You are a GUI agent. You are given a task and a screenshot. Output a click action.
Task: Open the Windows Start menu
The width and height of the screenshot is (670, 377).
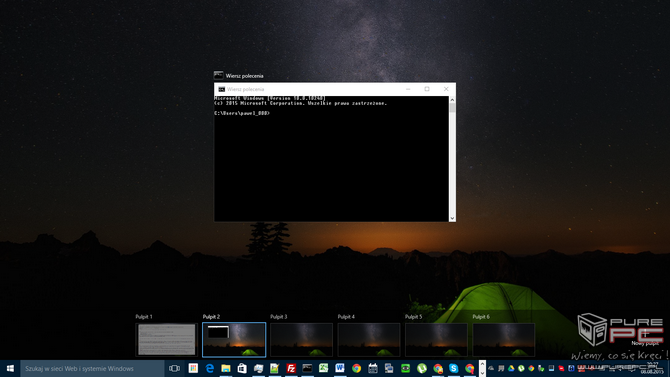[10, 368]
